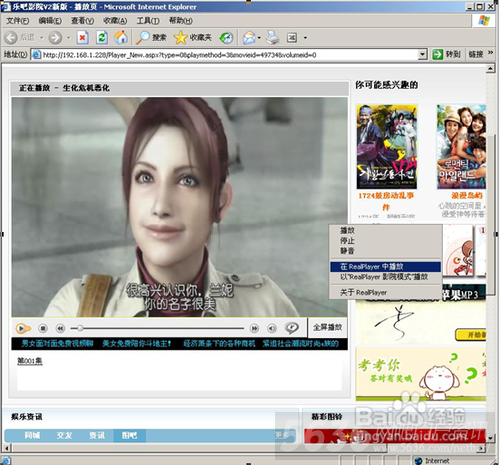Viewport: 500px width, 465px height.
Task: Select 静音 in the context menu
Action: coord(385,251)
